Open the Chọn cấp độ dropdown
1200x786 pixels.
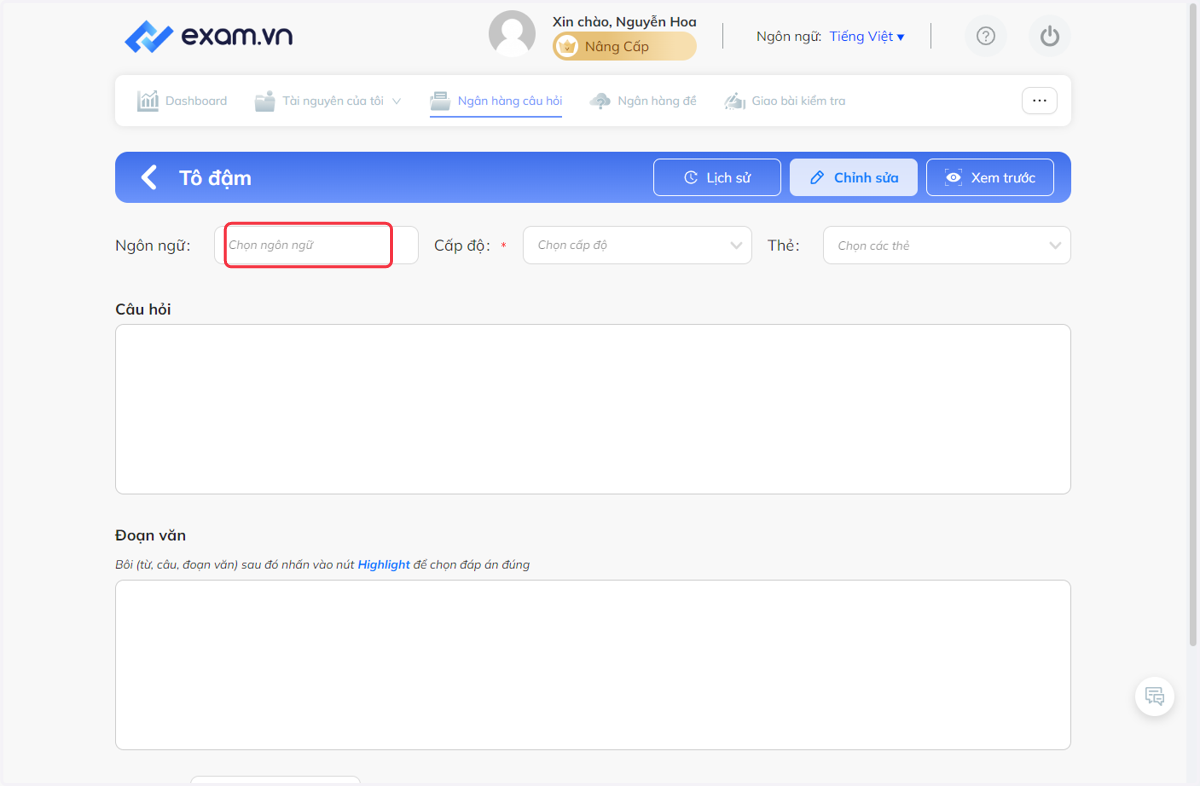pos(637,245)
